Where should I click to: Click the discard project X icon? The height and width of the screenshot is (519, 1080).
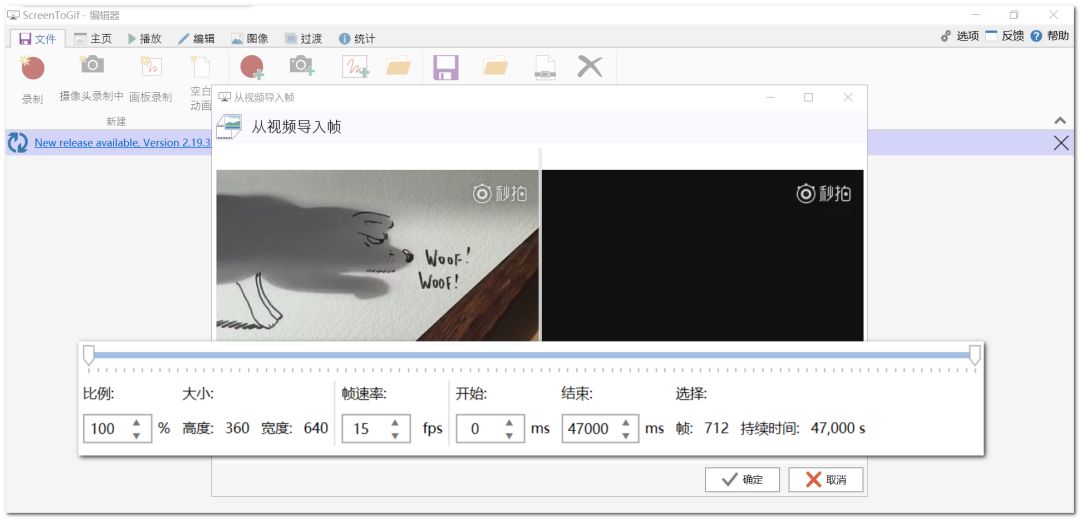tap(590, 67)
